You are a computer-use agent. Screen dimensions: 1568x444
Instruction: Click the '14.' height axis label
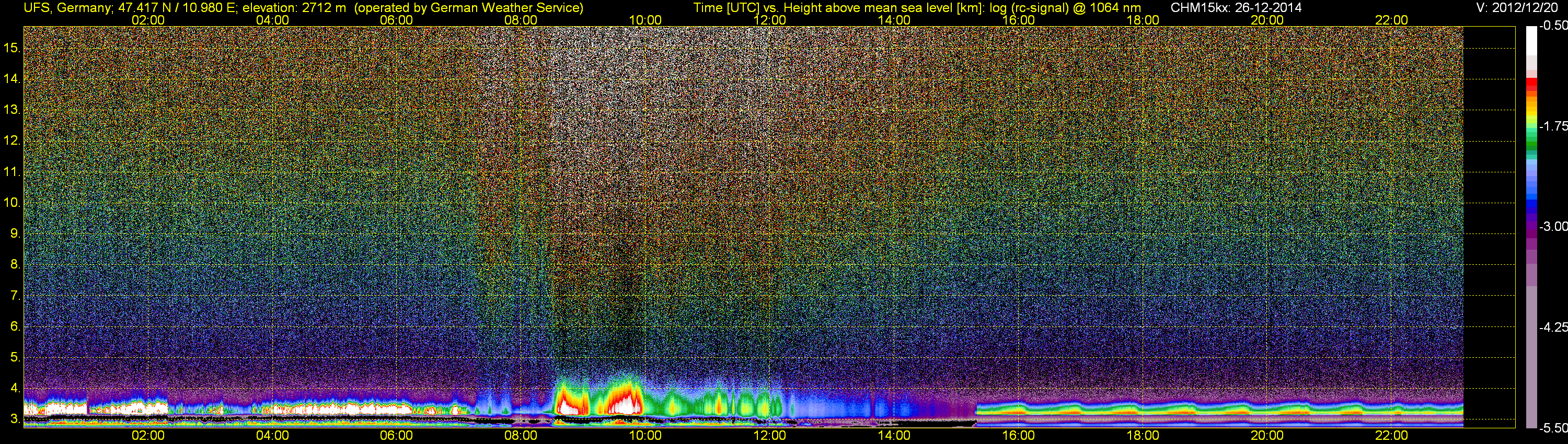[11, 78]
